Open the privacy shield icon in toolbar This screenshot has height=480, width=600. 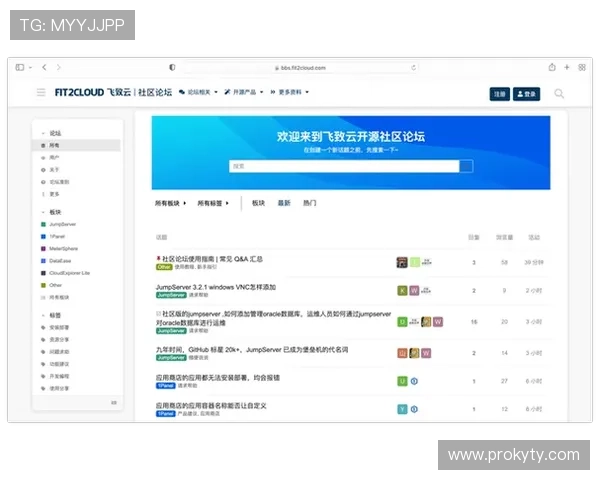(172, 67)
